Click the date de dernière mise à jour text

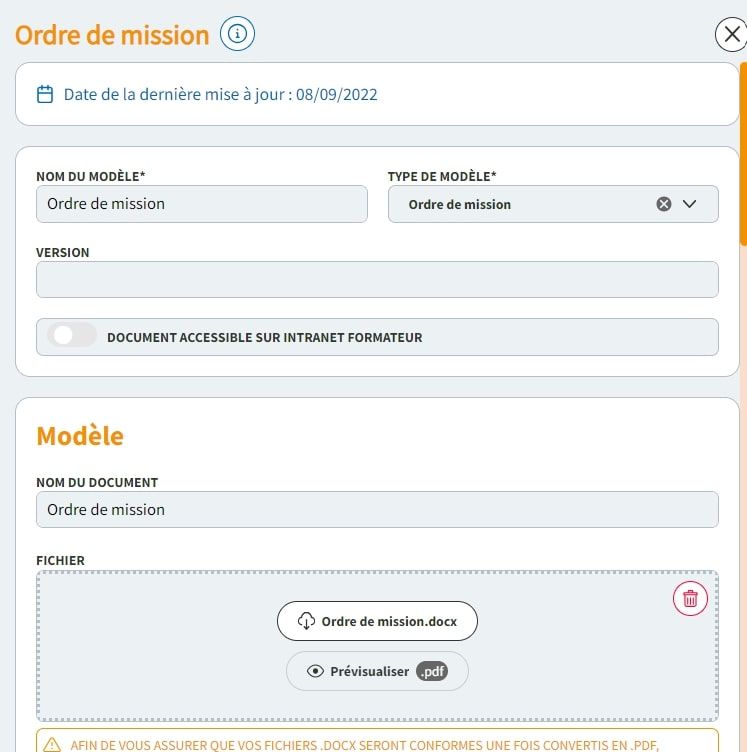tap(220, 95)
